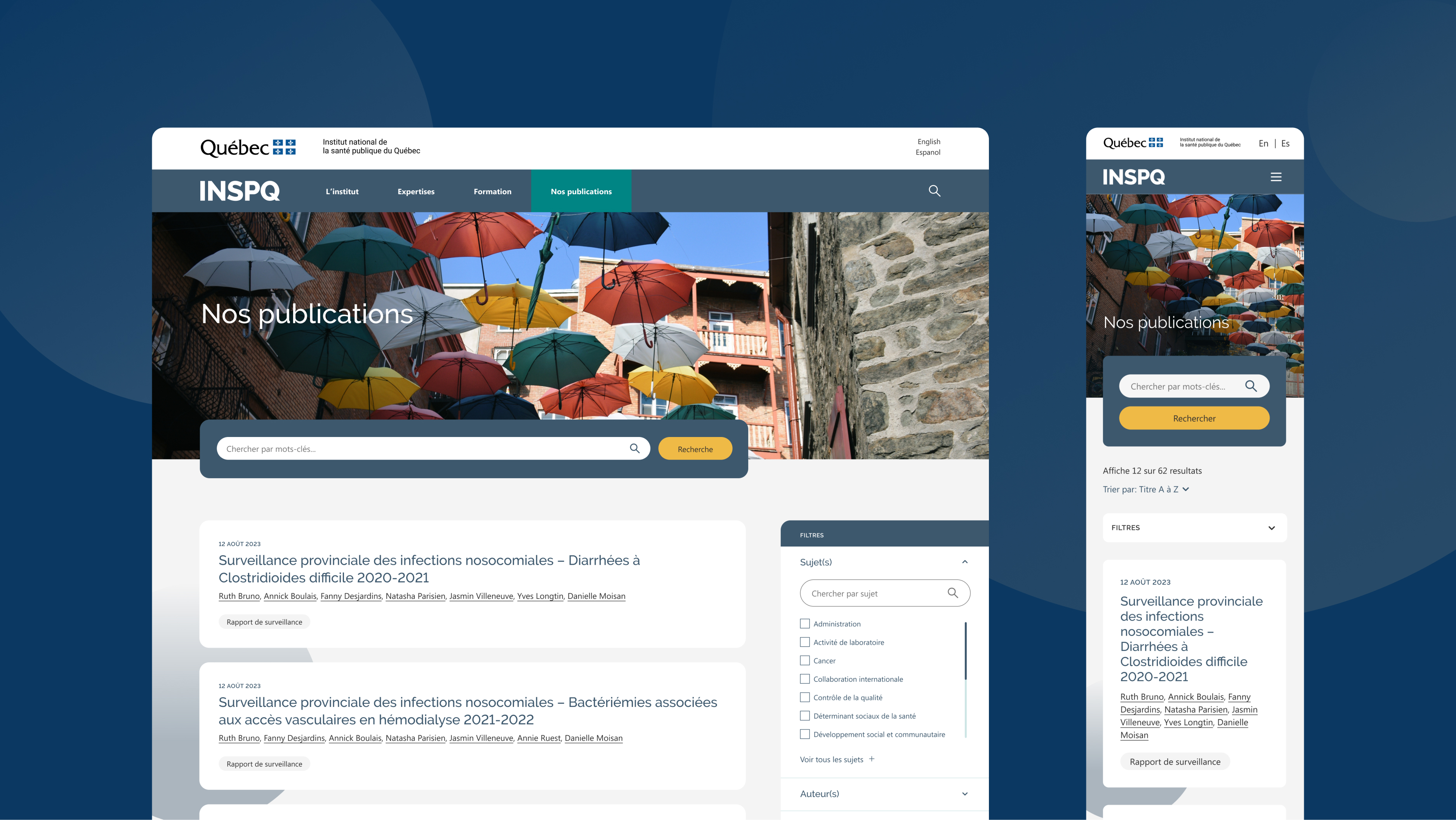Image resolution: width=1456 pixels, height=820 pixels.
Task: Switch mobile language to En
Action: click(1263, 144)
